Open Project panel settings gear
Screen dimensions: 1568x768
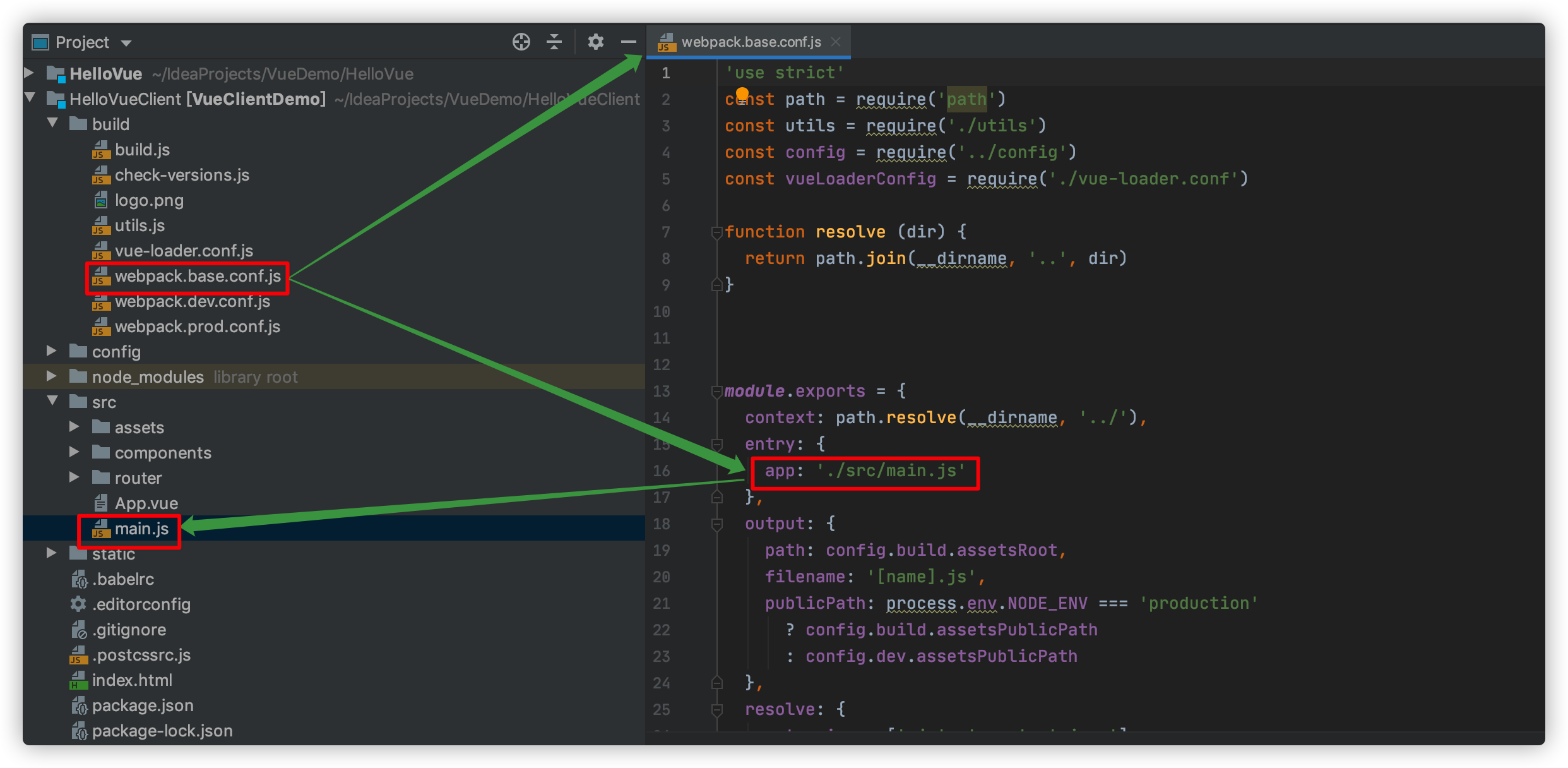(595, 42)
